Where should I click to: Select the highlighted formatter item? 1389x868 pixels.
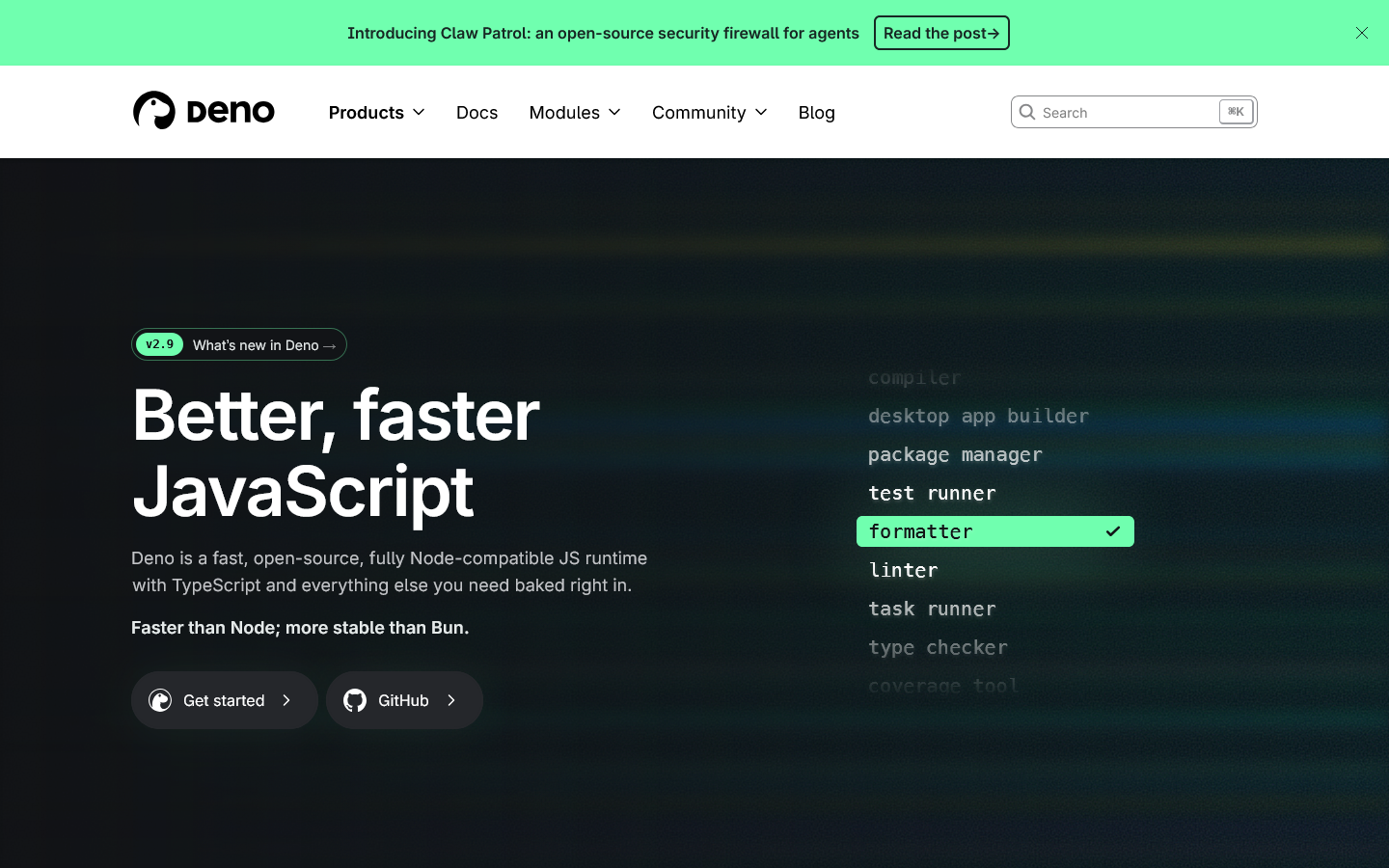(x=995, y=531)
